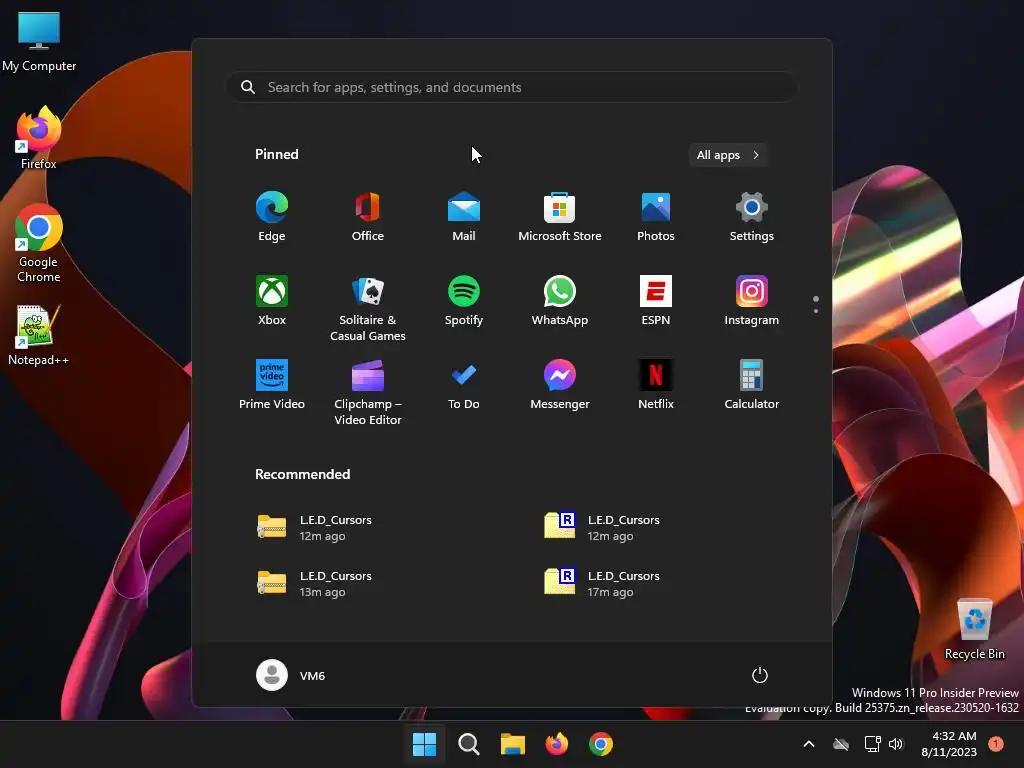This screenshot has height=768, width=1024.
Task: Open the clock showing 4:32 AM
Action: [949, 744]
